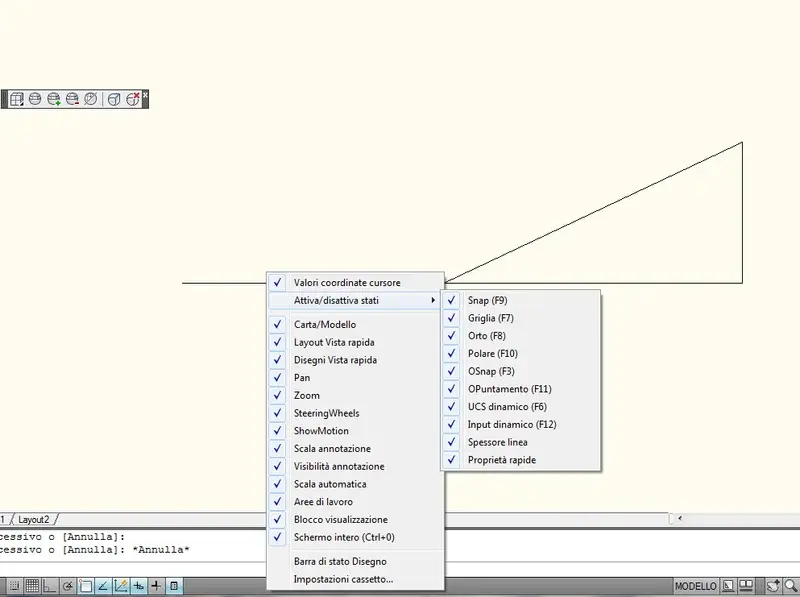Click the Quick View Drawings status icon

tap(746, 586)
